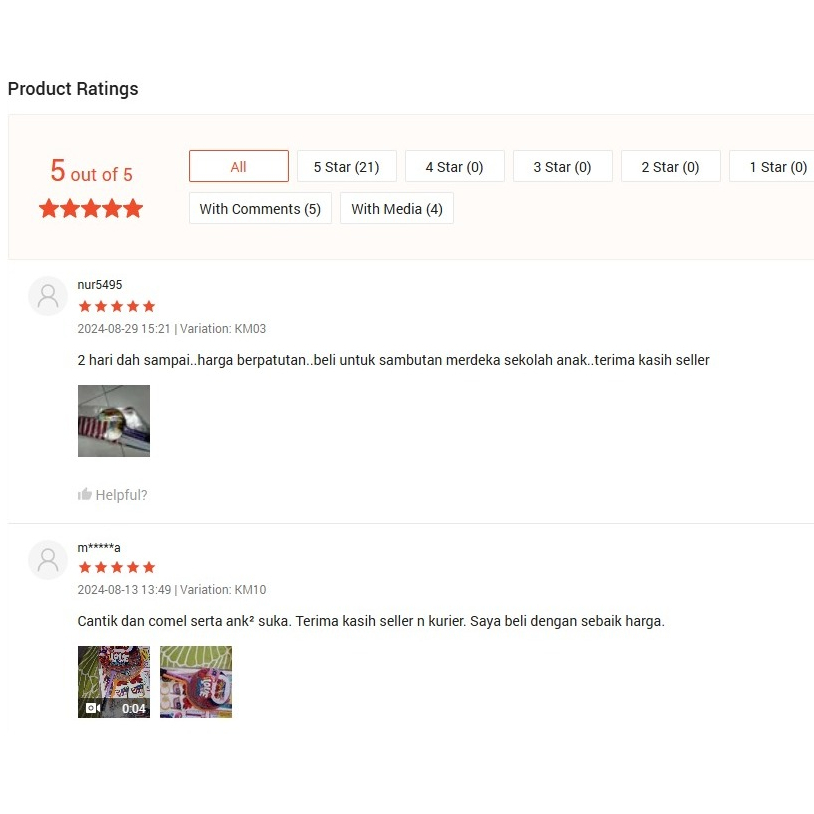Viewport: 814px width, 814px height.
Task: Open m*****a's second review photo
Action: 196,682
